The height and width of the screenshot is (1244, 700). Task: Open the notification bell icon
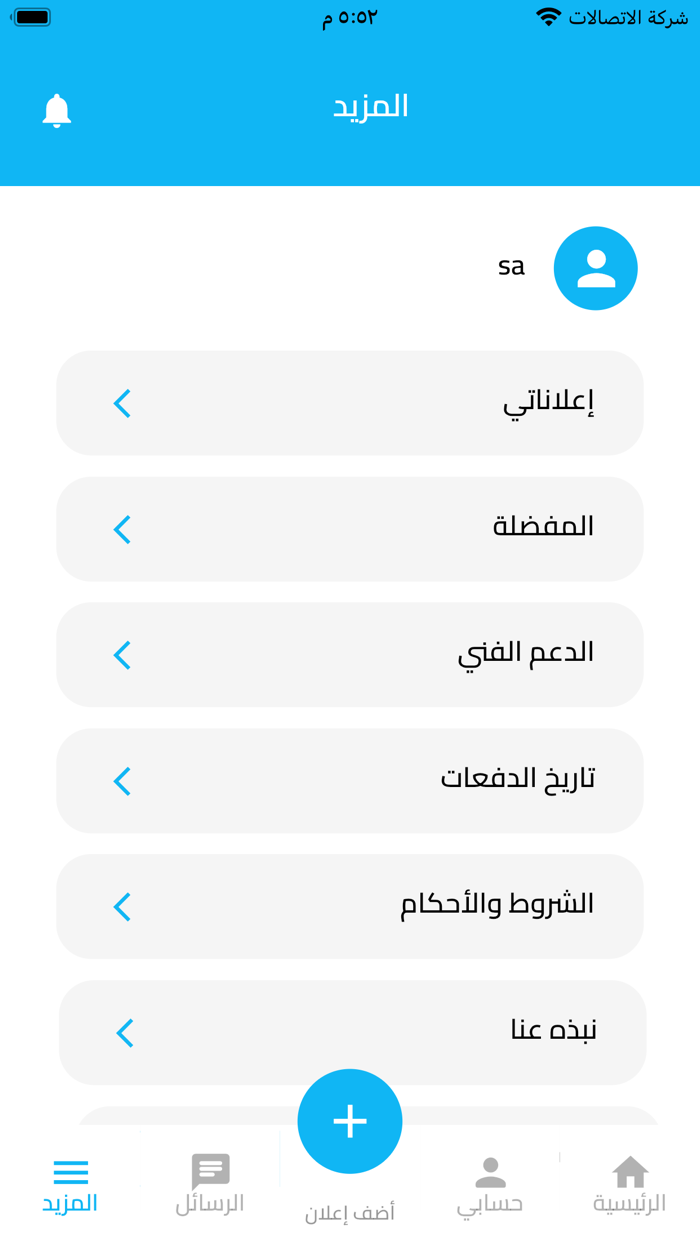tap(56, 111)
